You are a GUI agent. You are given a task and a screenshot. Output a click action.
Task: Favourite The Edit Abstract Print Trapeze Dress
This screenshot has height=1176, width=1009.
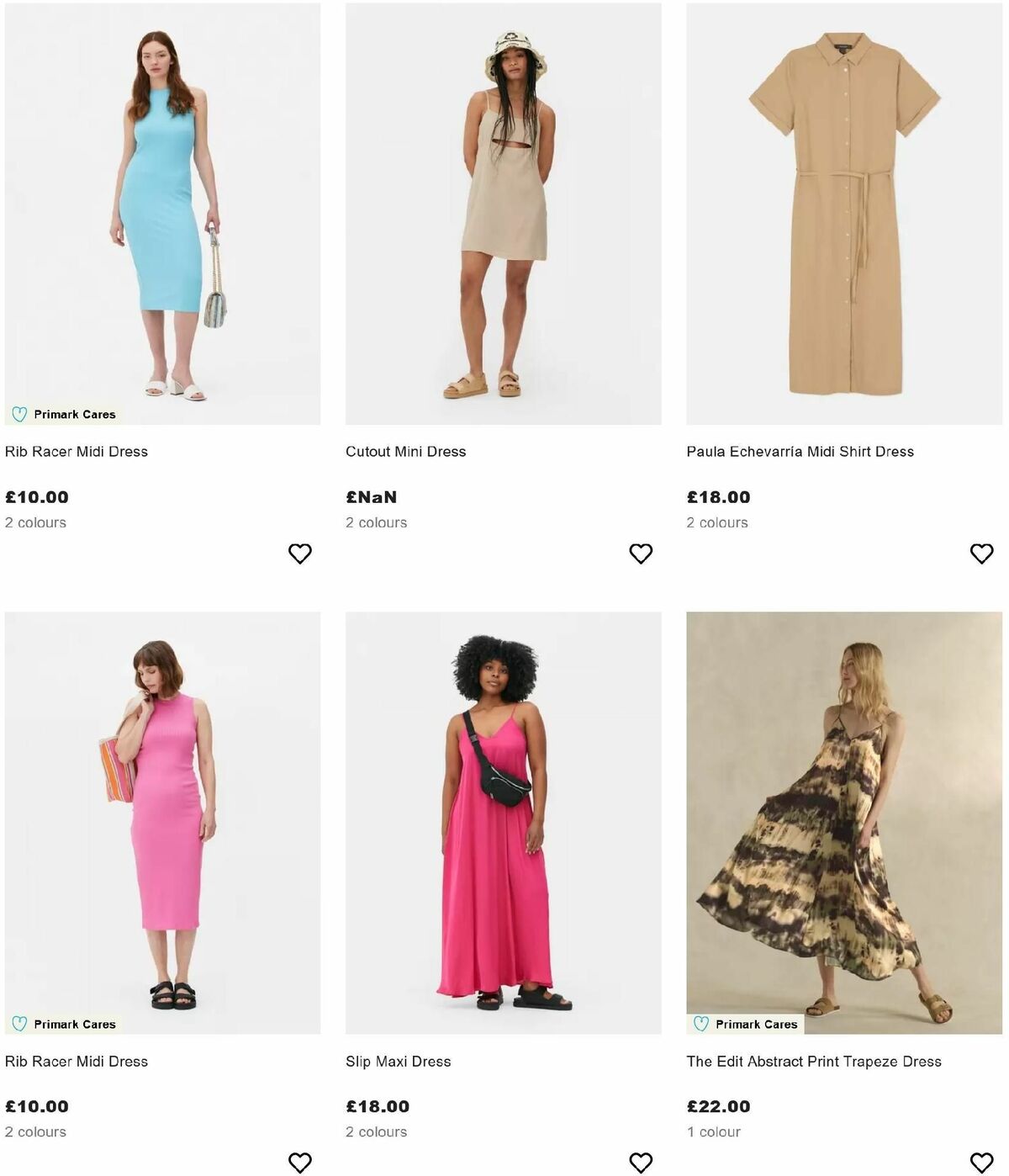[x=981, y=1163]
